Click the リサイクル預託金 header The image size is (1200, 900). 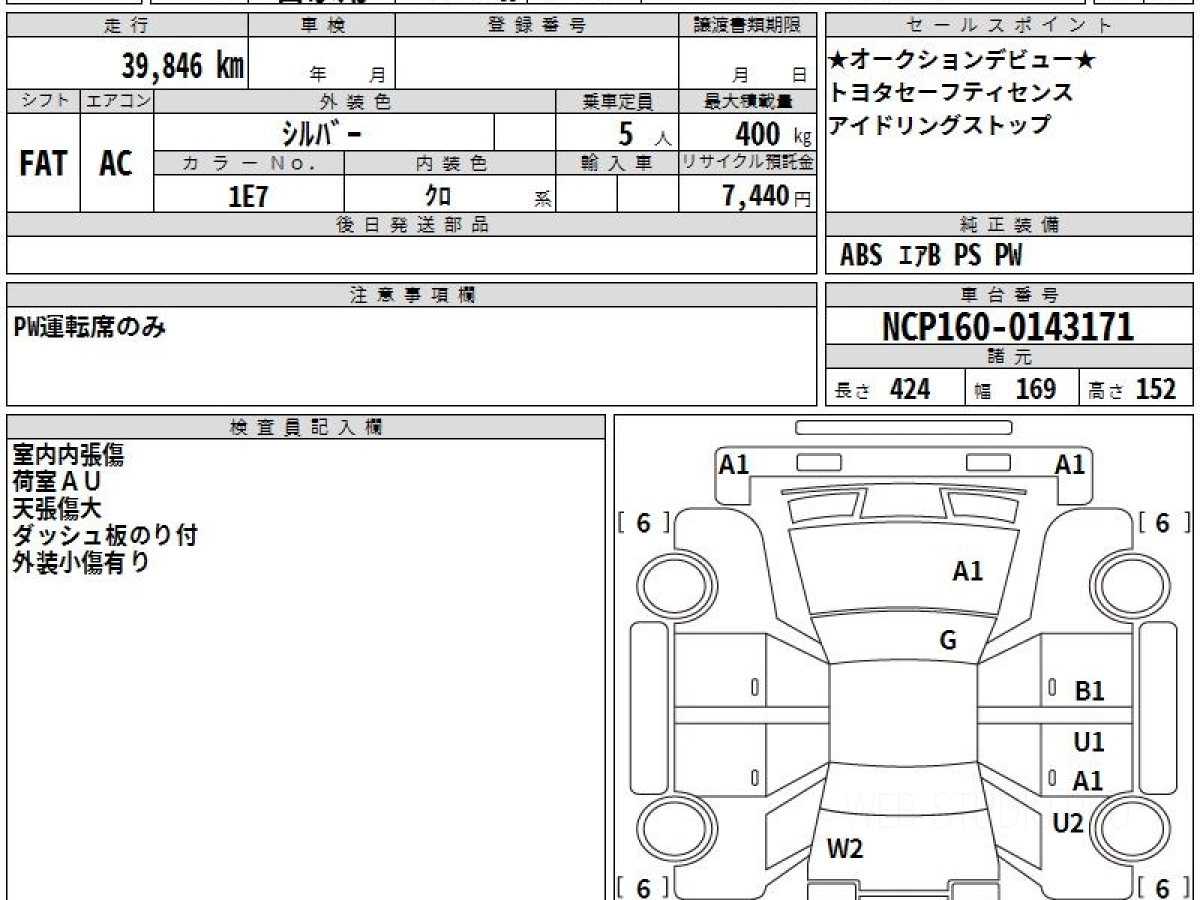pyautogui.click(x=747, y=163)
